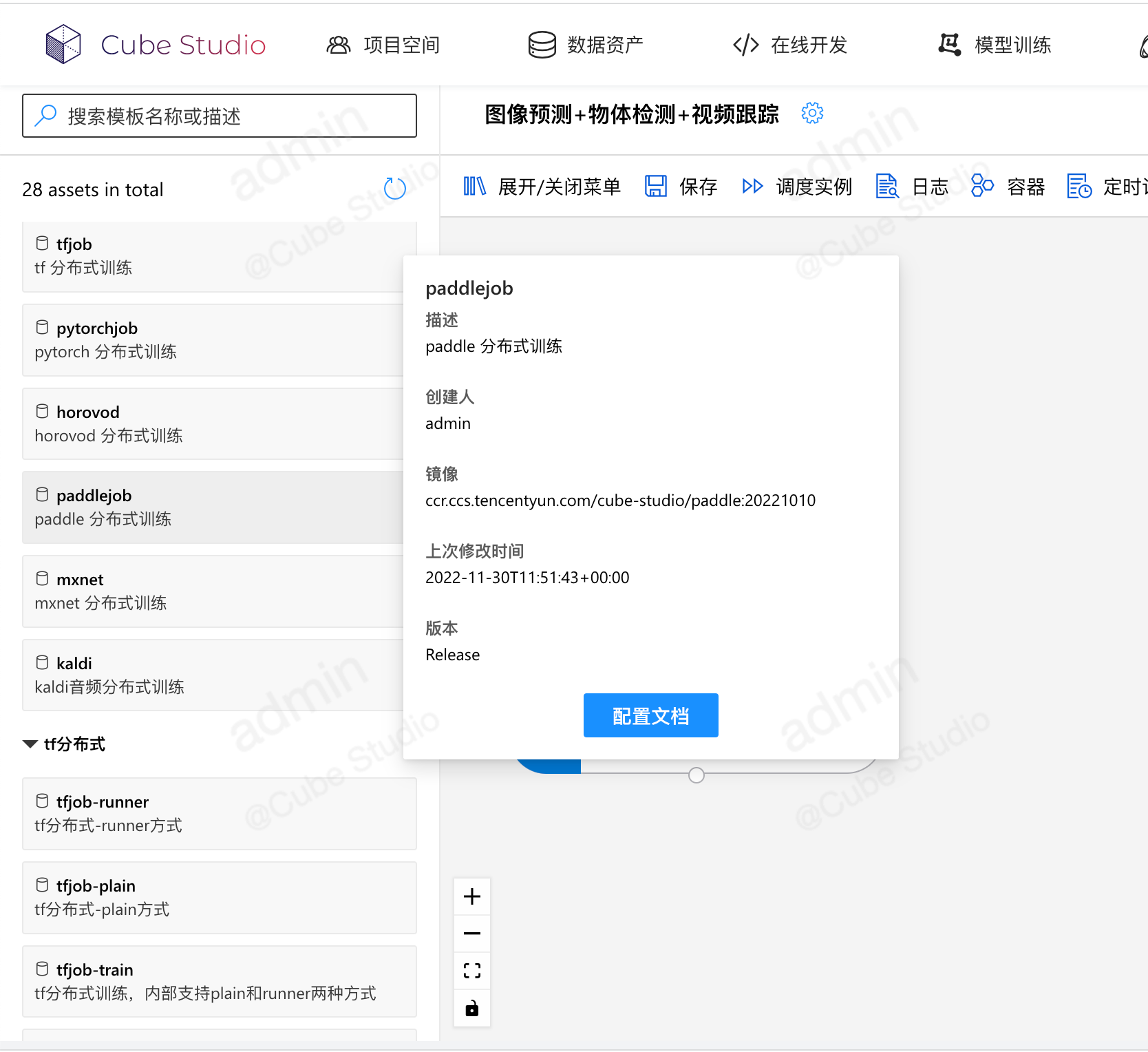Toggle the canvas lock icon
This screenshot has height=1052, width=1148.
tap(472, 1009)
